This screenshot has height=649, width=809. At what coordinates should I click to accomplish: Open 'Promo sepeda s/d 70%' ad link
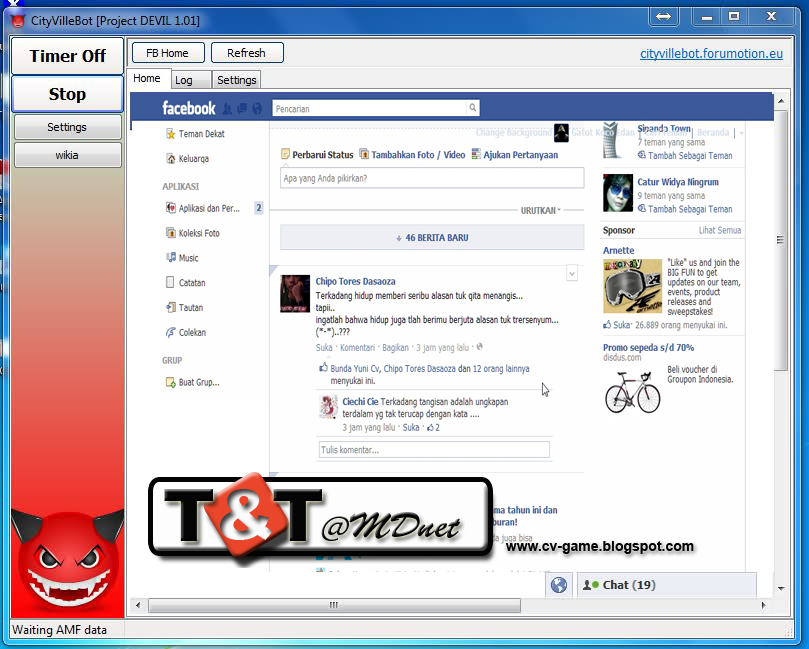tap(649, 348)
